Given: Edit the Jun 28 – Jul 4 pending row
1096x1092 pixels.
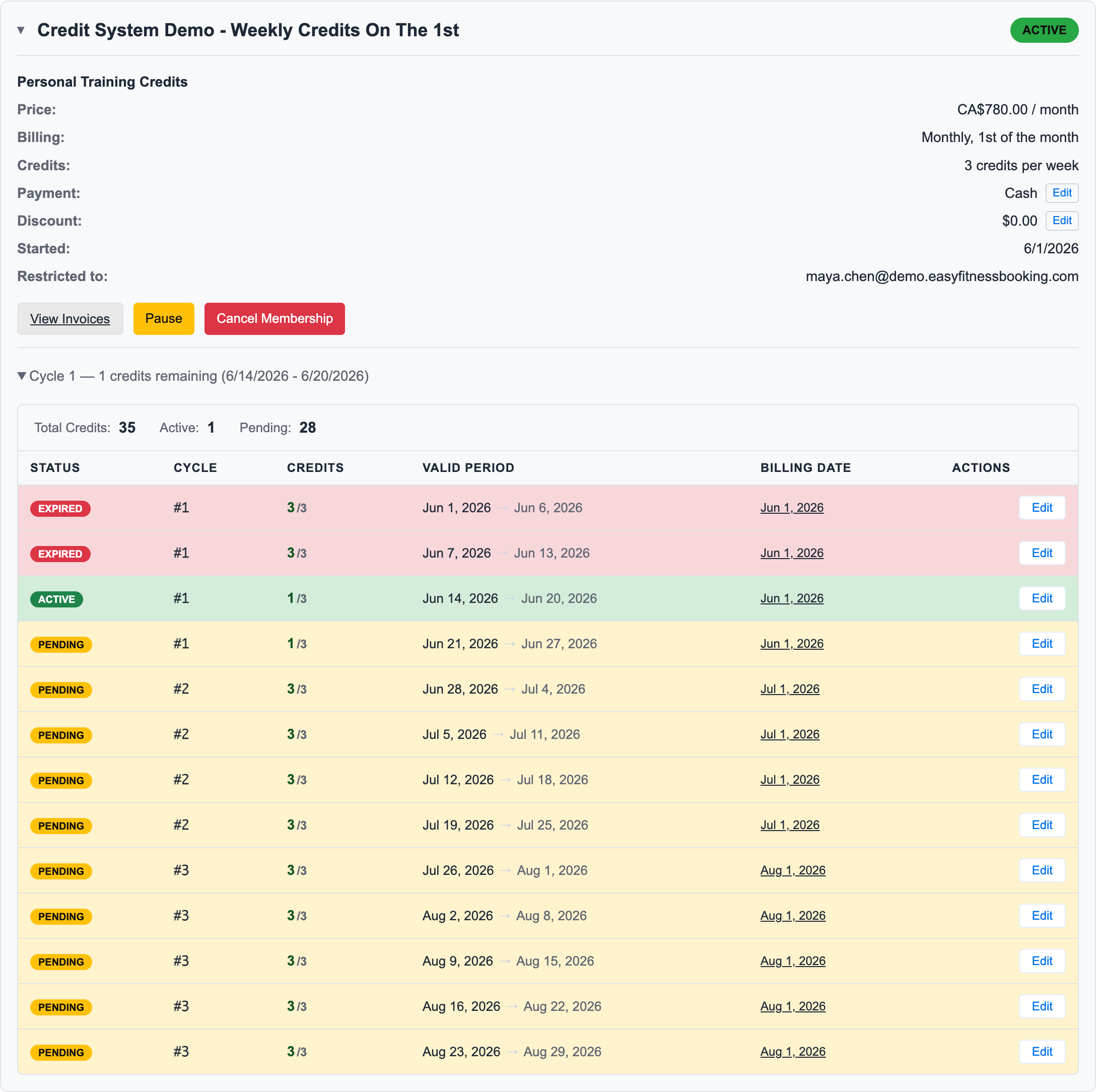Looking at the screenshot, I should pos(1042,689).
